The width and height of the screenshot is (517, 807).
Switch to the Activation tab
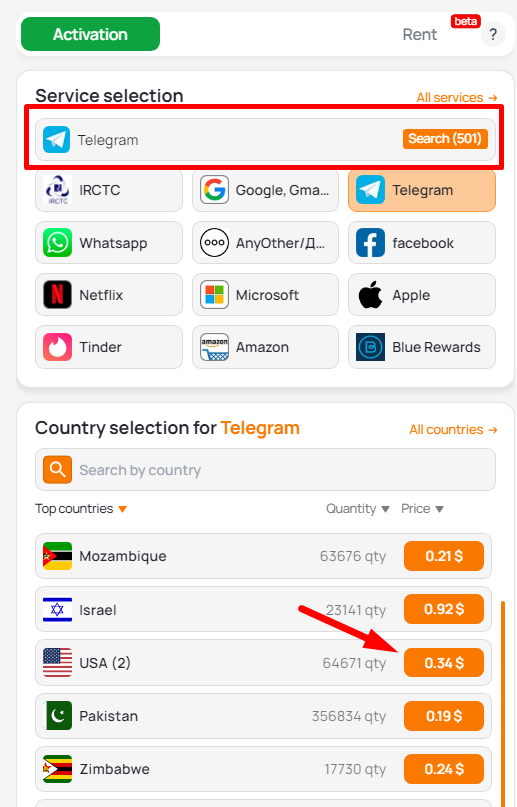[91, 34]
